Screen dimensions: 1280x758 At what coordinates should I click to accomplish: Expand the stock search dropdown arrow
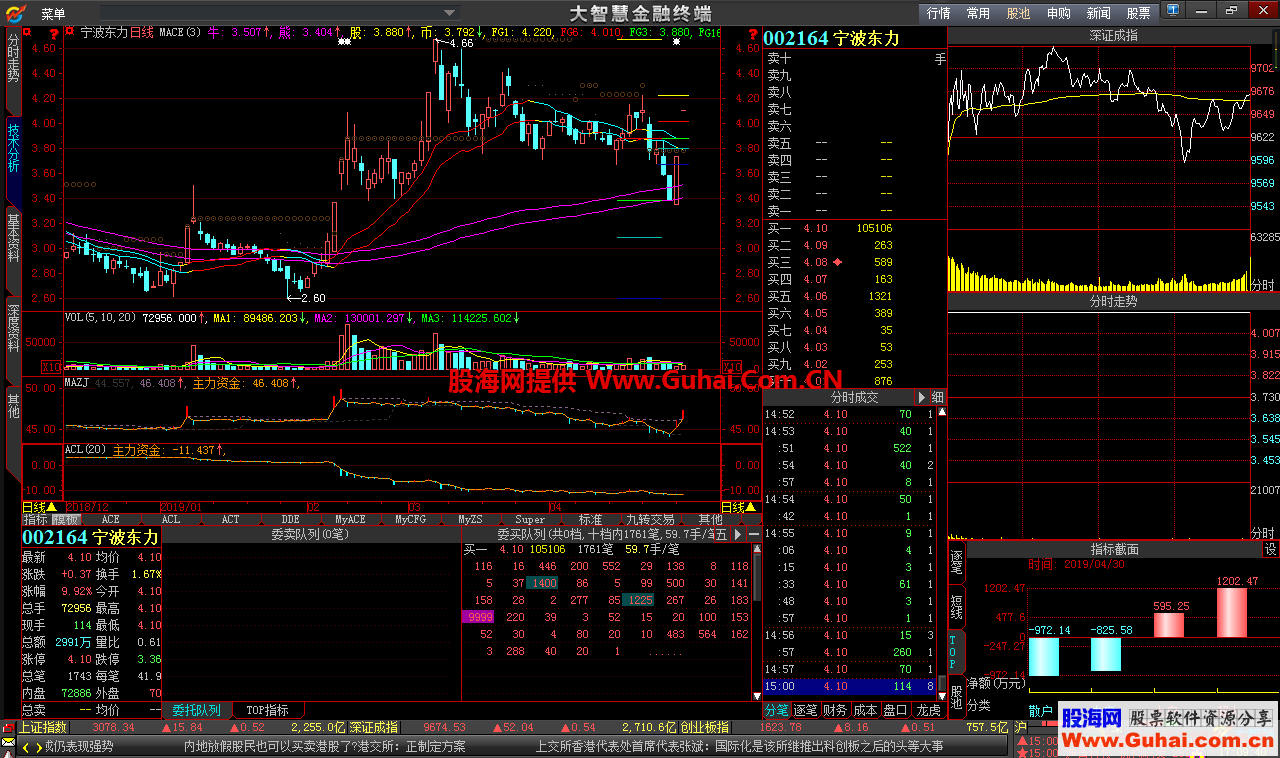click(x=449, y=13)
